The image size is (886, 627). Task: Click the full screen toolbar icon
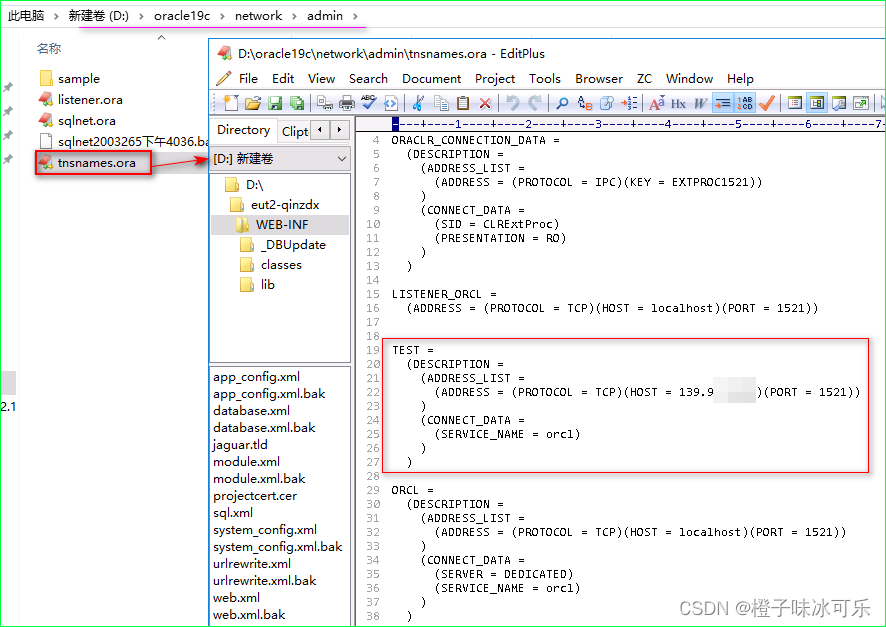pos(861,103)
